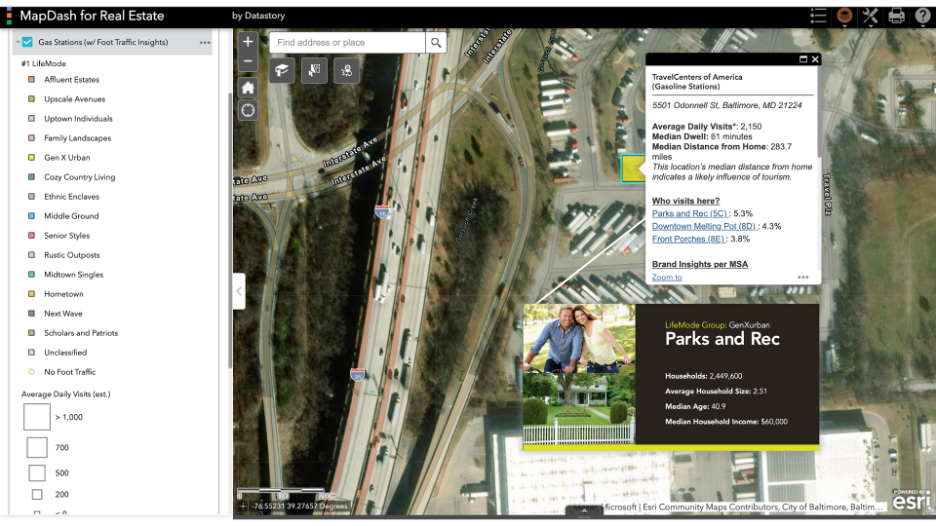Click Ethnic Enclaves legend entry
The height and width of the screenshot is (526, 936).
[x=72, y=196]
